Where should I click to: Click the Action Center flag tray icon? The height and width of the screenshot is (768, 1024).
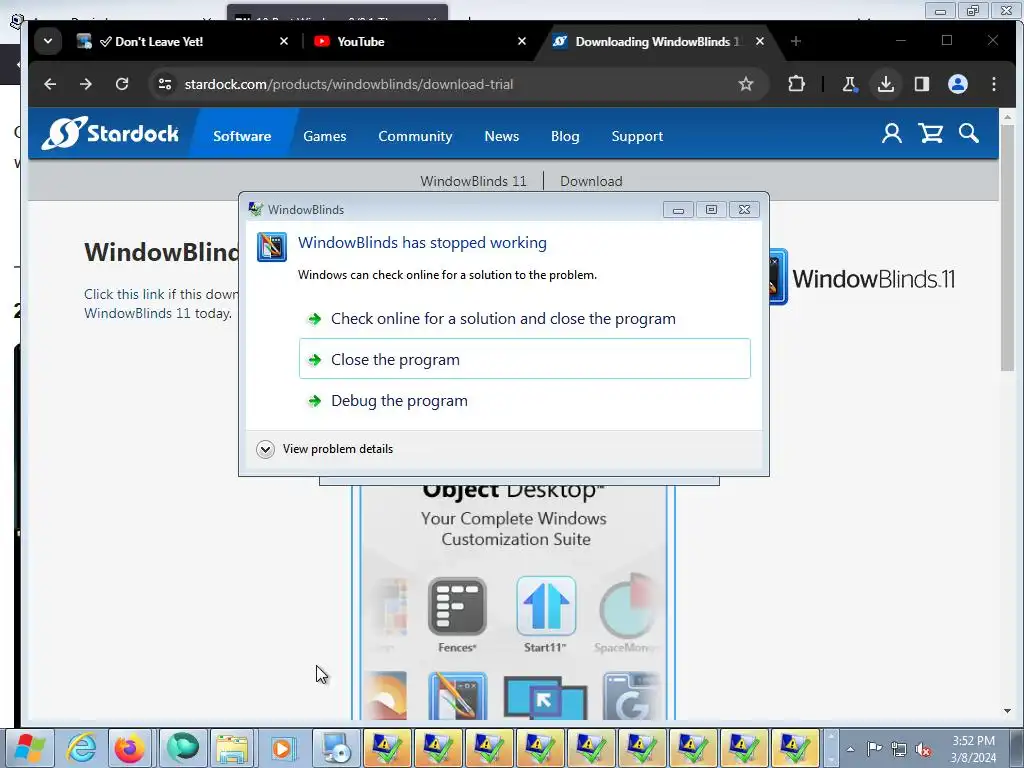874,749
